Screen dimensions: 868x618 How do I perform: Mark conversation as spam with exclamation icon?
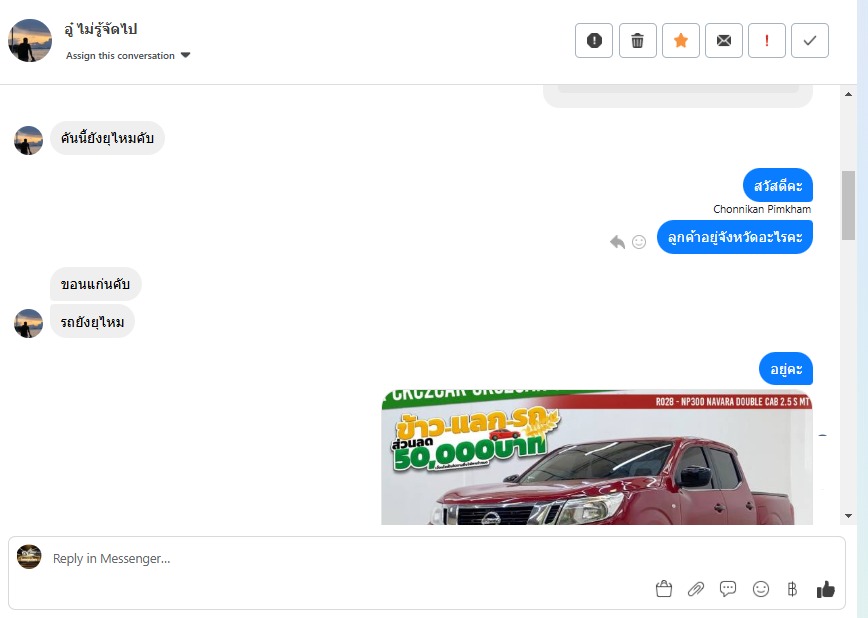[x=593, y=40]
